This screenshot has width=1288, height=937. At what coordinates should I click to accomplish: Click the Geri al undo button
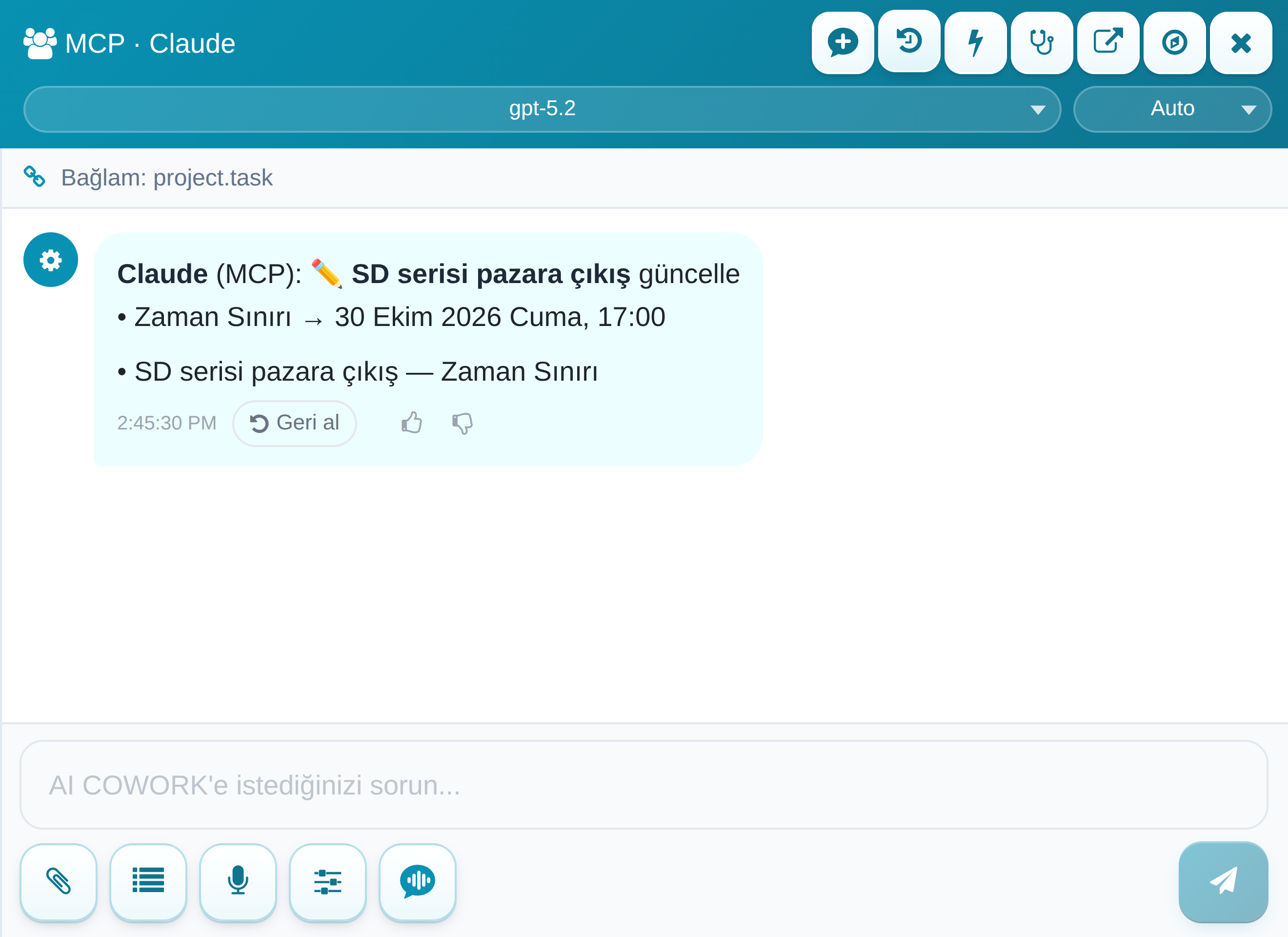point(294,423)
